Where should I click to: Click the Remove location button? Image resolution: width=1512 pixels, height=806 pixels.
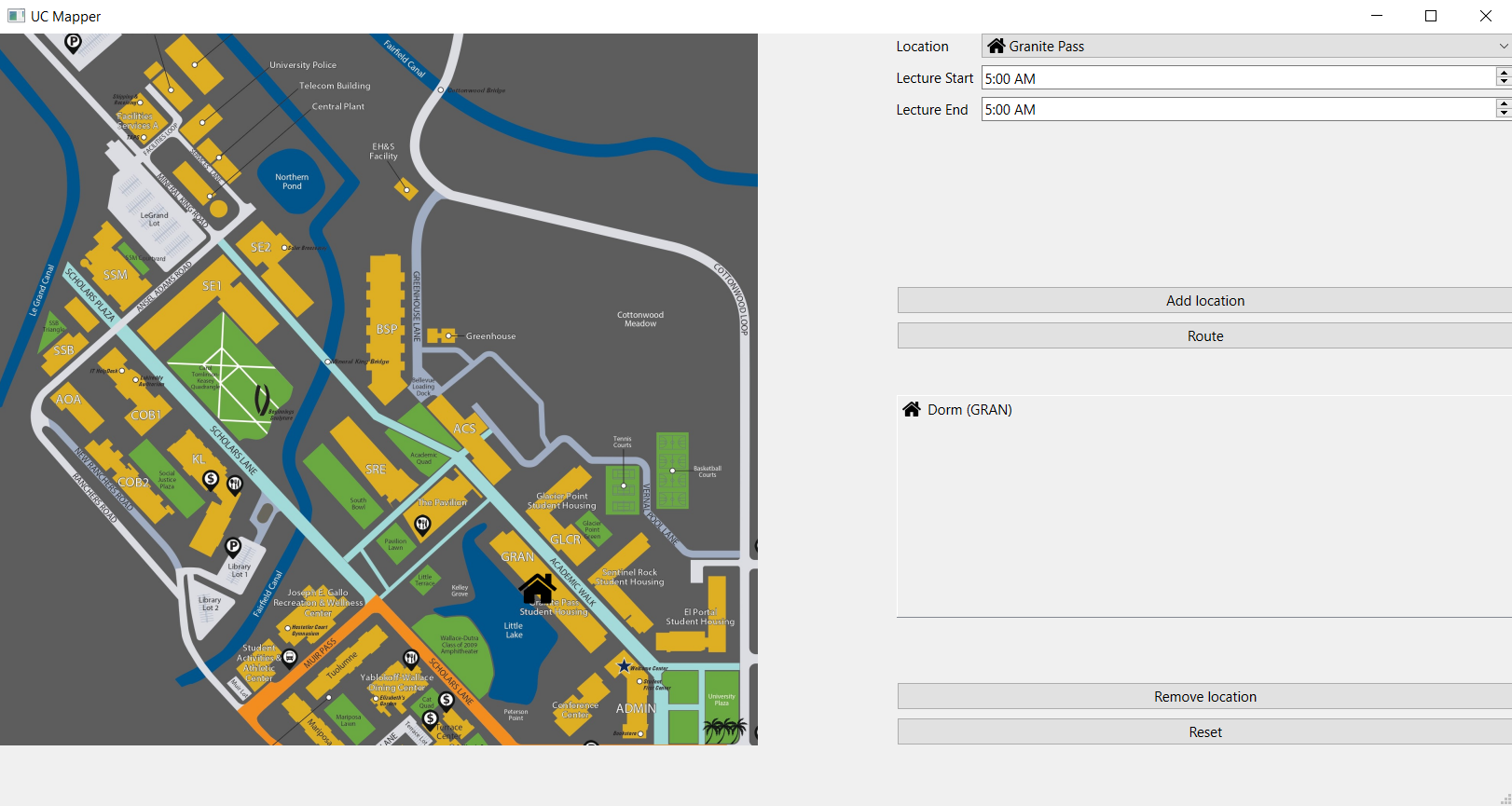(x=1204, y=697)
